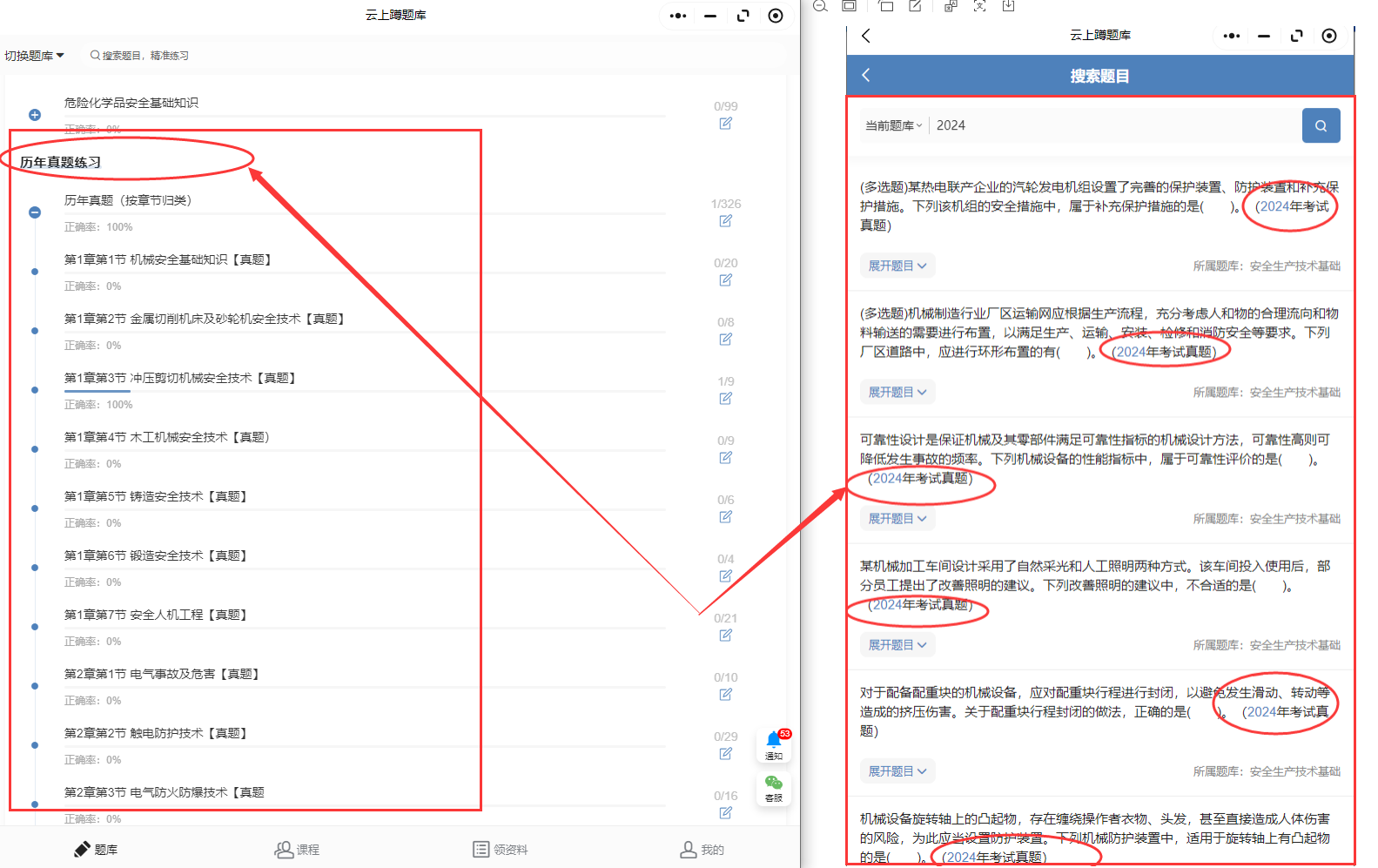Viewport: 1378px width, 868px height.
Task: Click the search input containing 2024
Action: pyautogui.click(x=1116, y=125)
